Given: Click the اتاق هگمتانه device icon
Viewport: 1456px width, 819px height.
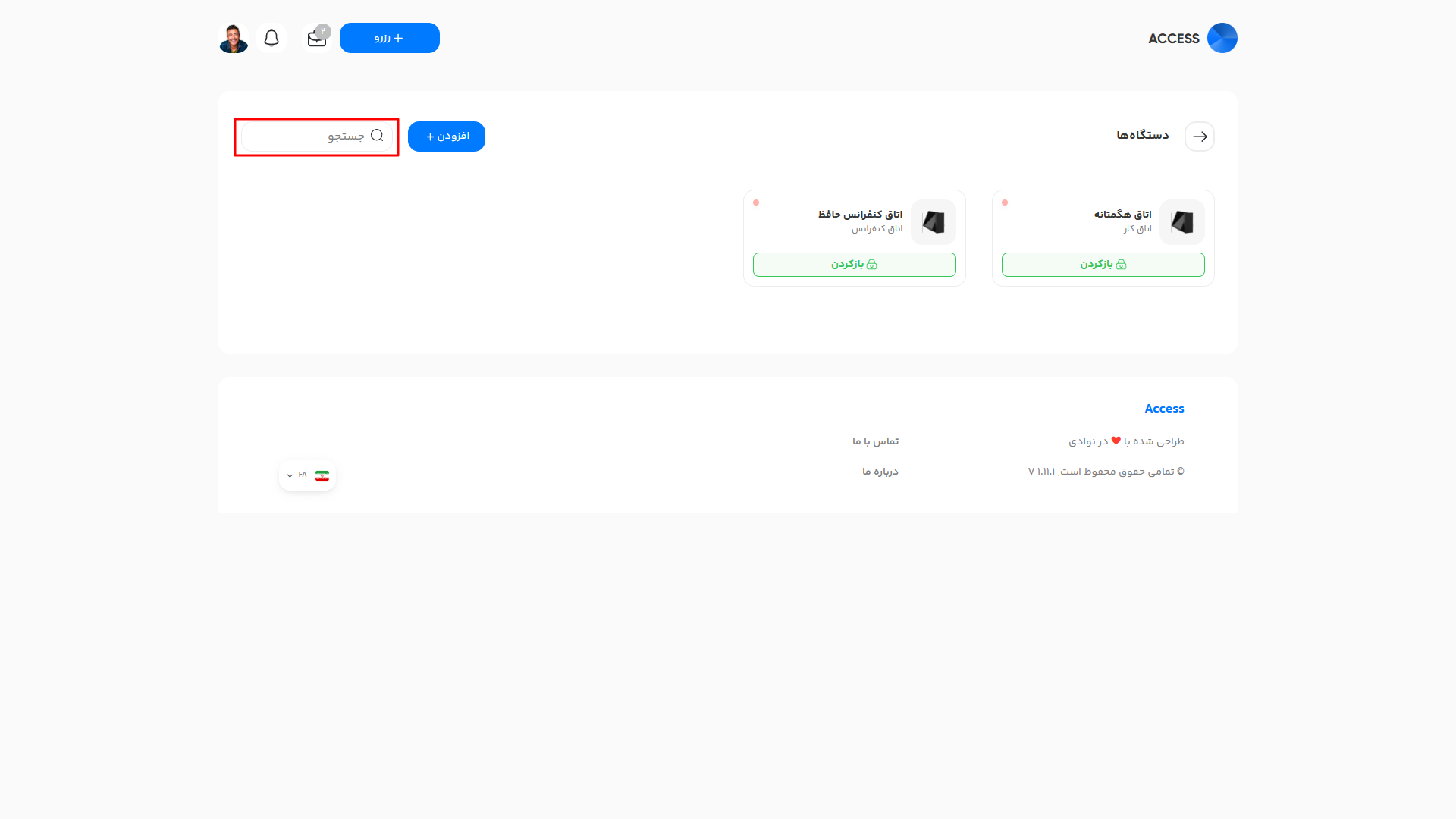Looking at the screenshot, I should (x=1181, y=222).
